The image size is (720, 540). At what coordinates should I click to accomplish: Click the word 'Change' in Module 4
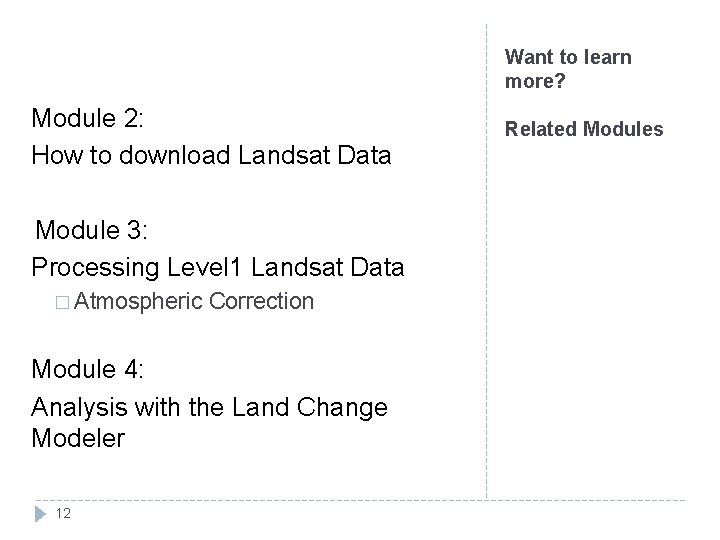(342, 408)
